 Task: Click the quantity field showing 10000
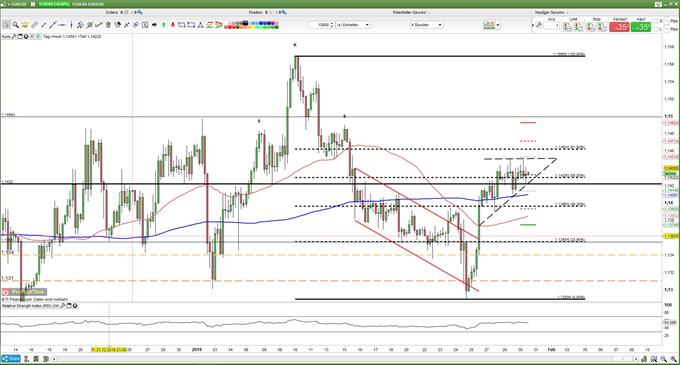[x=321, y=25]
